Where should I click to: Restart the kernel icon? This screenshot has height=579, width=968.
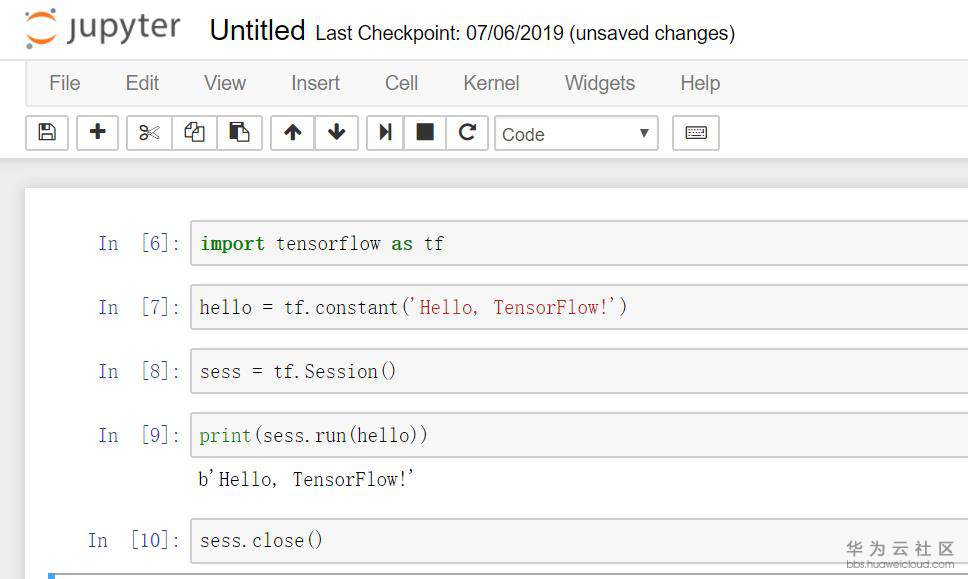click(x=467, y=133)
